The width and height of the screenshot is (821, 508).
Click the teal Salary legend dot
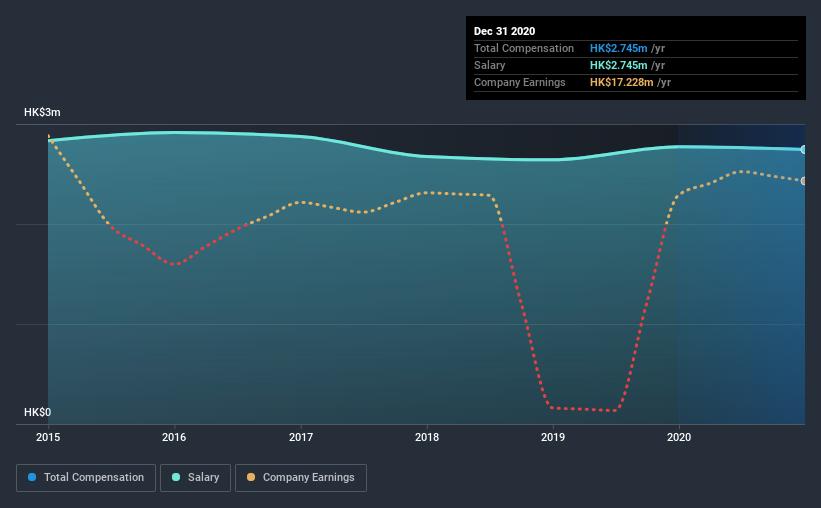pos(176,477)
